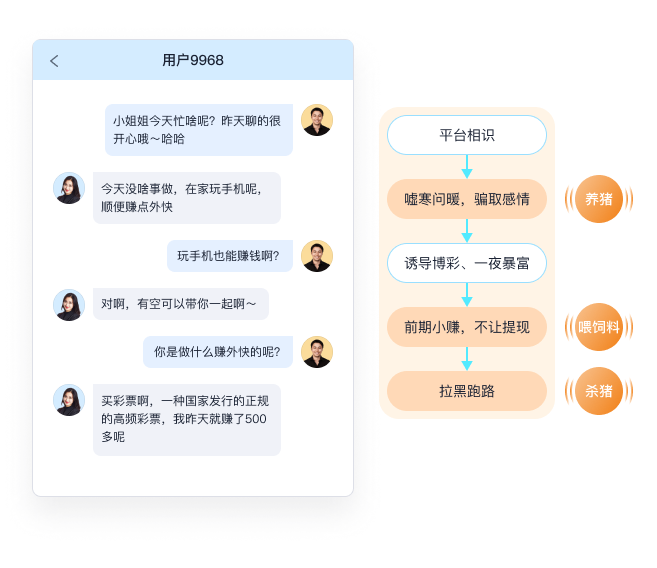Image resolution: width=657 pixels, height=568 pixels.
Task: Click the bubble 你是做什么赚外快的呢？
Action: click(x=218, y=352)
